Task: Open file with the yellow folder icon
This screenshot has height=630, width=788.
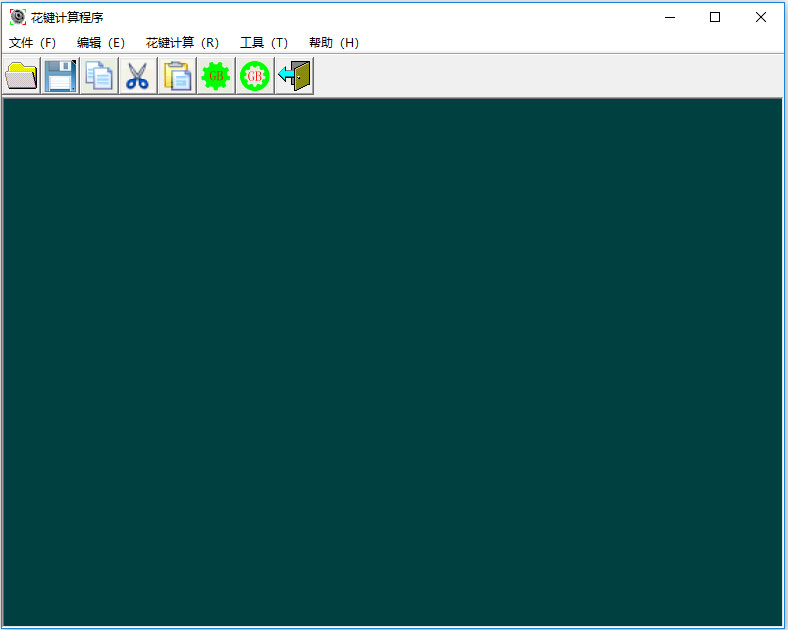Action: click(x=21, y=76)
